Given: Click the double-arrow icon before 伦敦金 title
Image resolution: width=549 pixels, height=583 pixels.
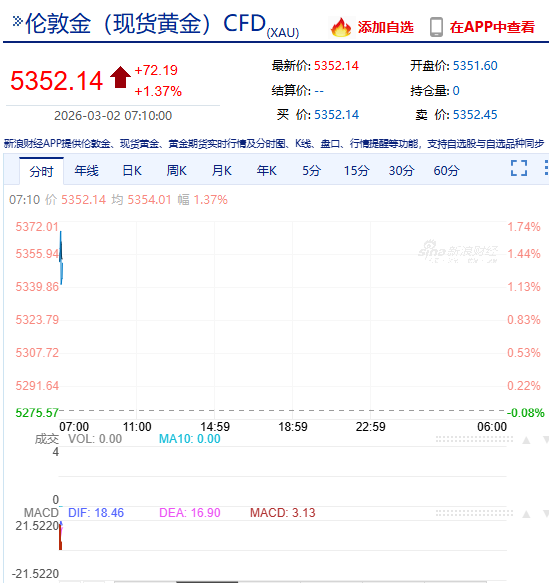Looking at the screenshot, I should tap(17, 21).
